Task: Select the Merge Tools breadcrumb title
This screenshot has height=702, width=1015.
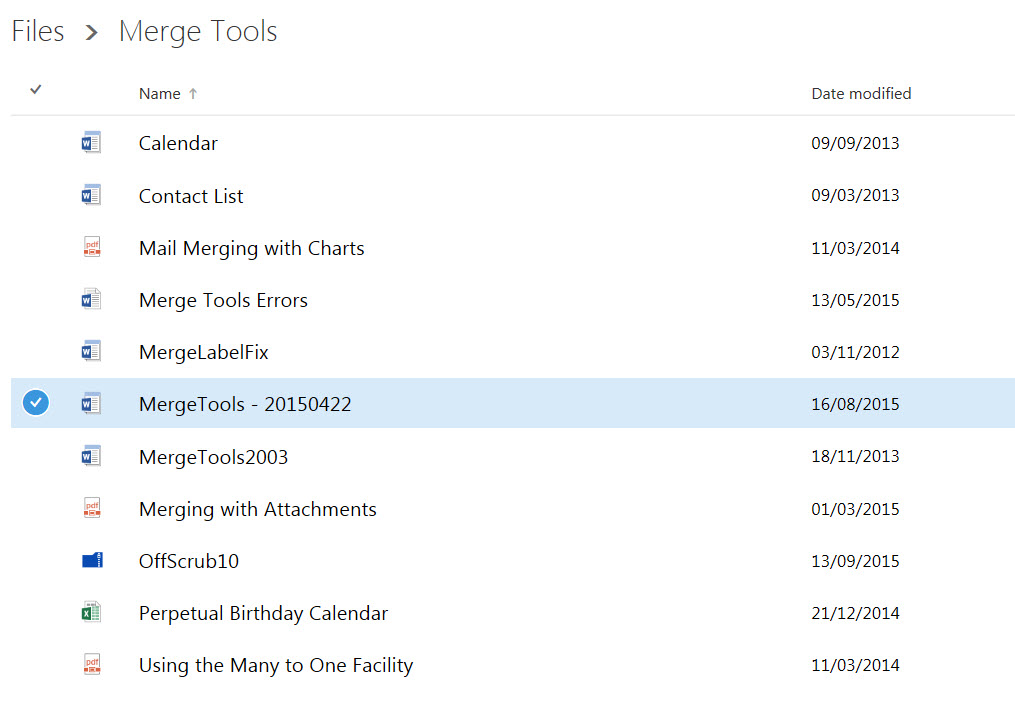Action: click(x=198, y=32)
